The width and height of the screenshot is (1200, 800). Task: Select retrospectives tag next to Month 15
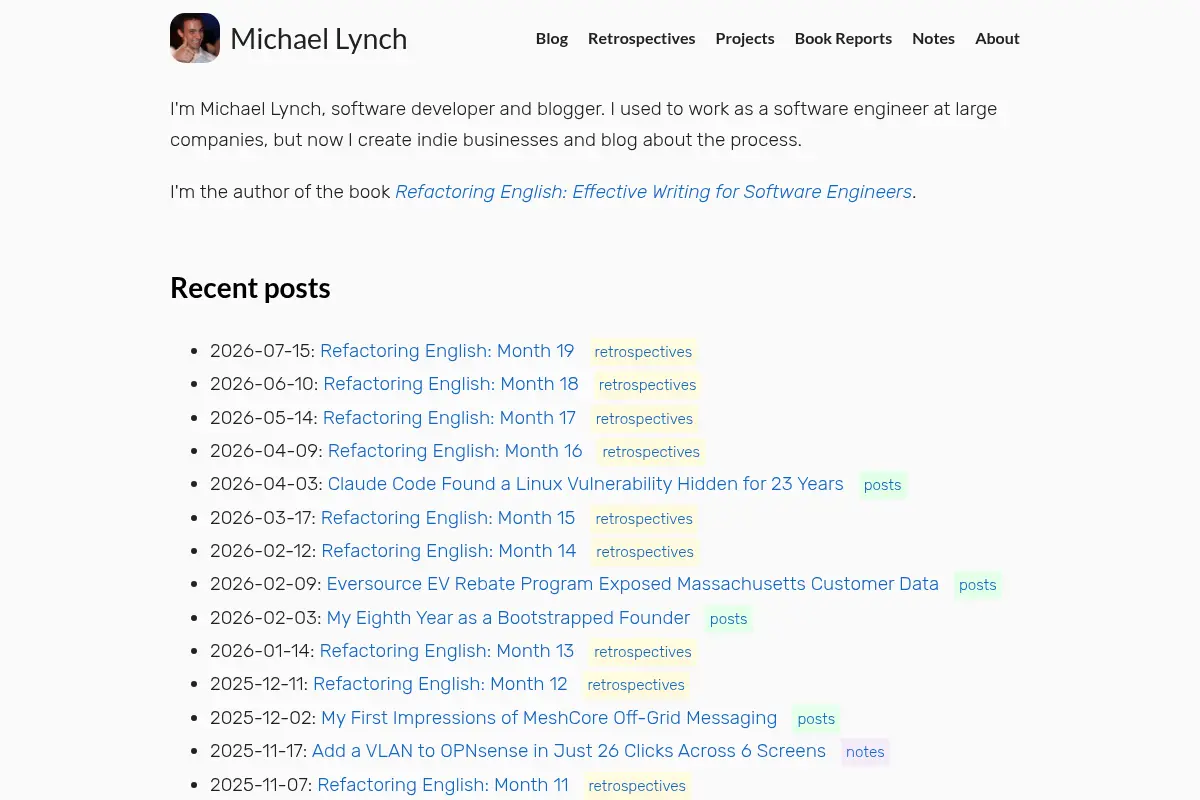pyautogui.click(x=644, y=519)
